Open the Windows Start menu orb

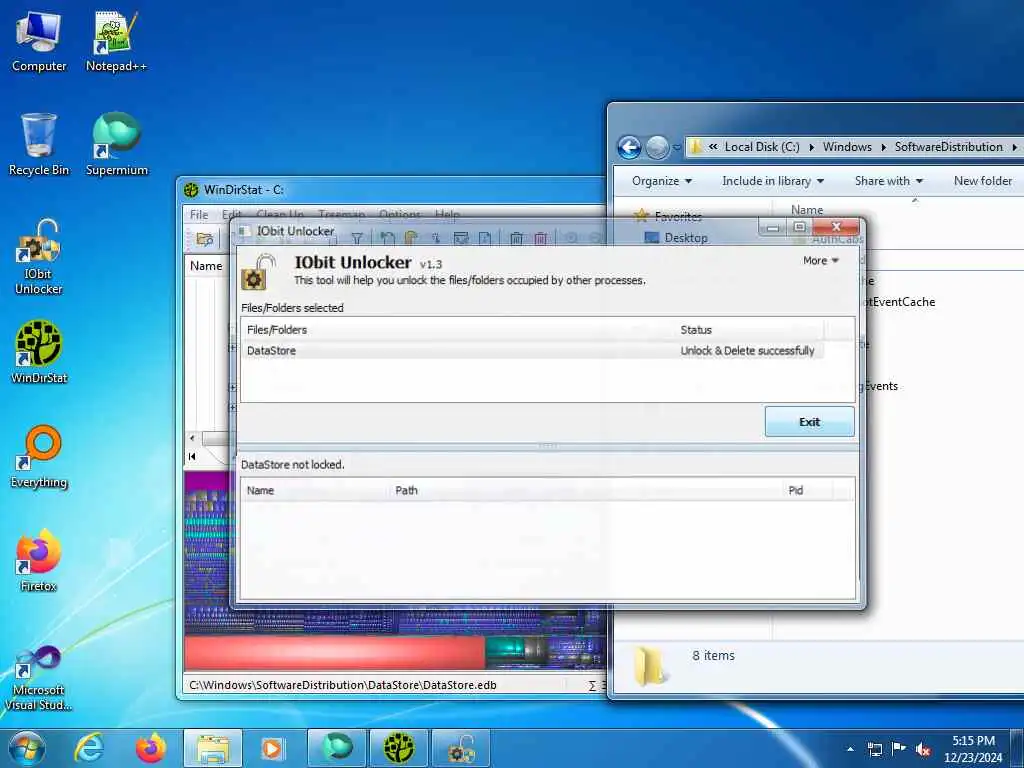(27, 748)
